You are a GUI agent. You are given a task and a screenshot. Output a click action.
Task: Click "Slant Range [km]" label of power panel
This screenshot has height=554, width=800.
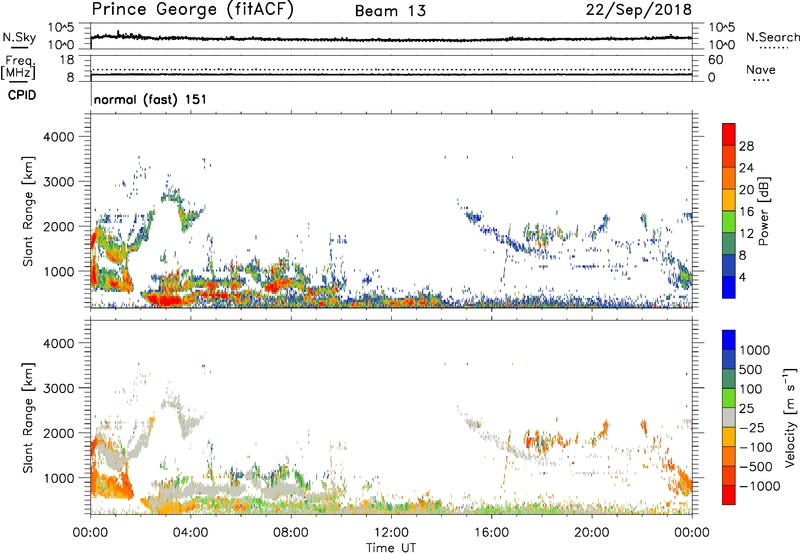28,211
